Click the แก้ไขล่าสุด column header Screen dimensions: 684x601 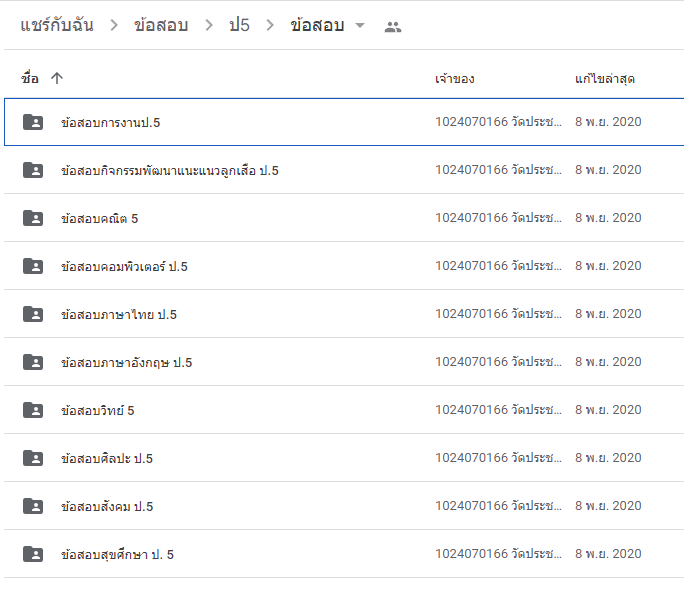[604, 78]
